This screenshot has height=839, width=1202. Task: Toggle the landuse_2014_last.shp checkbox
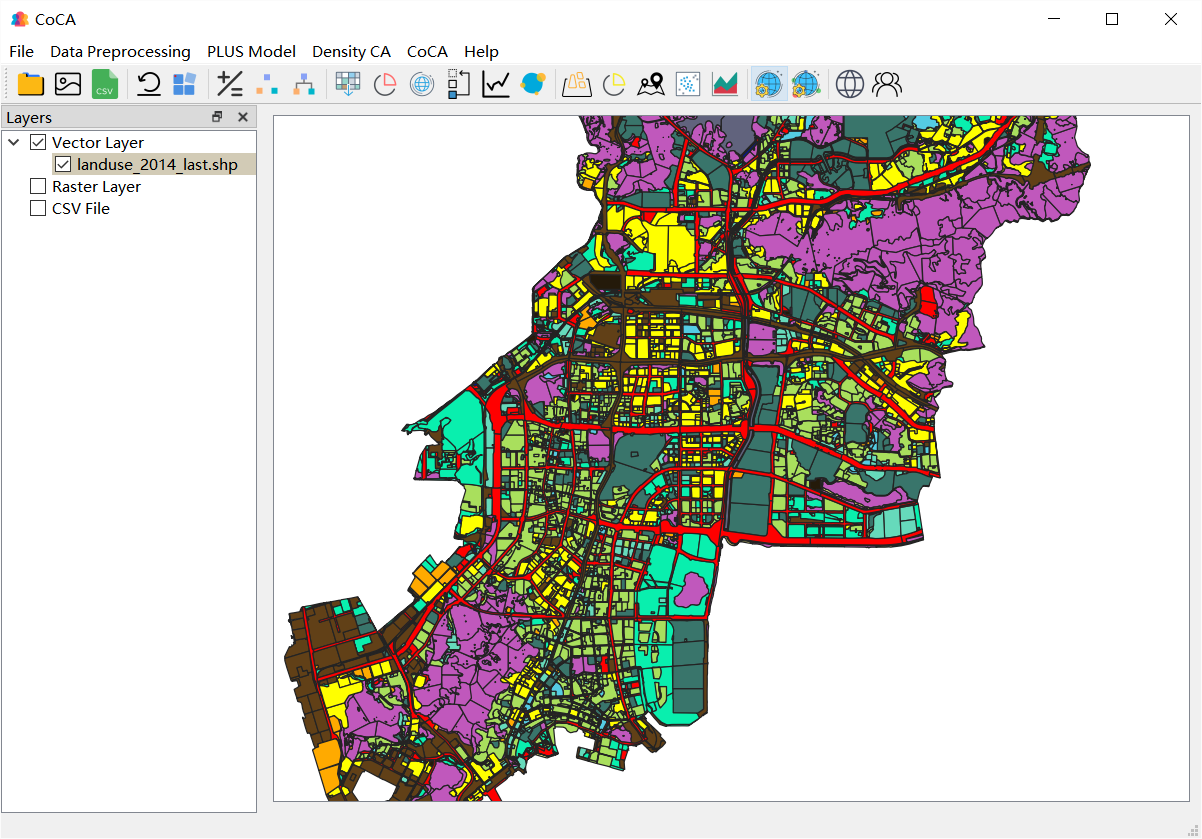63,165
